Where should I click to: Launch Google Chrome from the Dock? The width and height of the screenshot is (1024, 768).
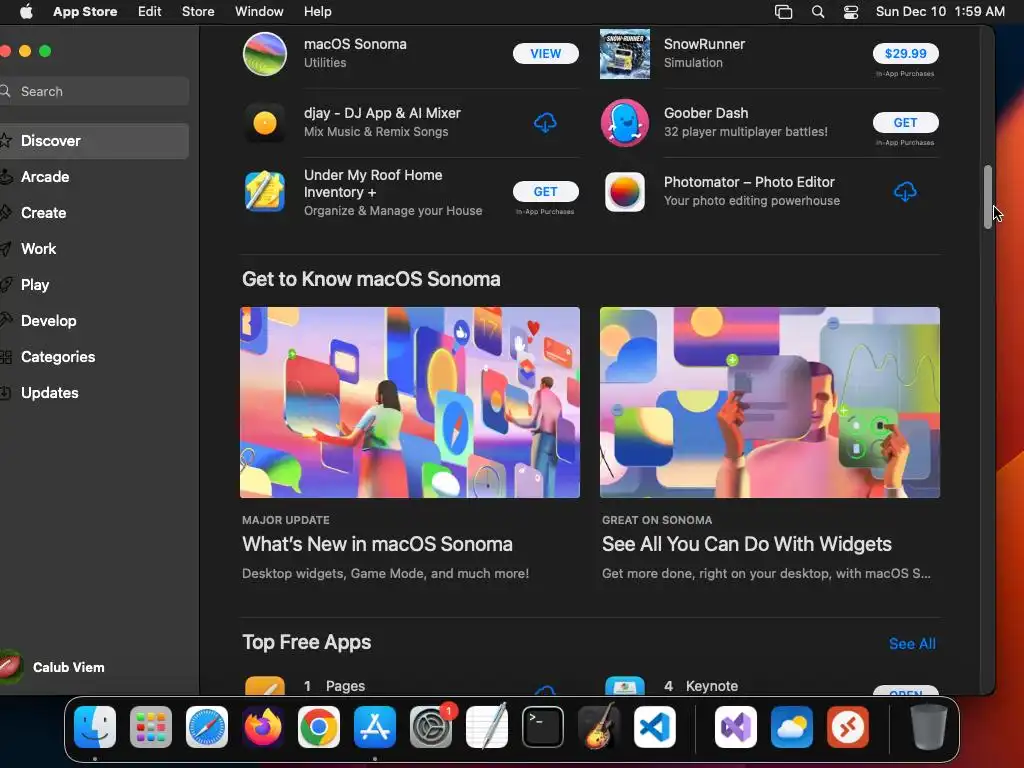[319, 727]
